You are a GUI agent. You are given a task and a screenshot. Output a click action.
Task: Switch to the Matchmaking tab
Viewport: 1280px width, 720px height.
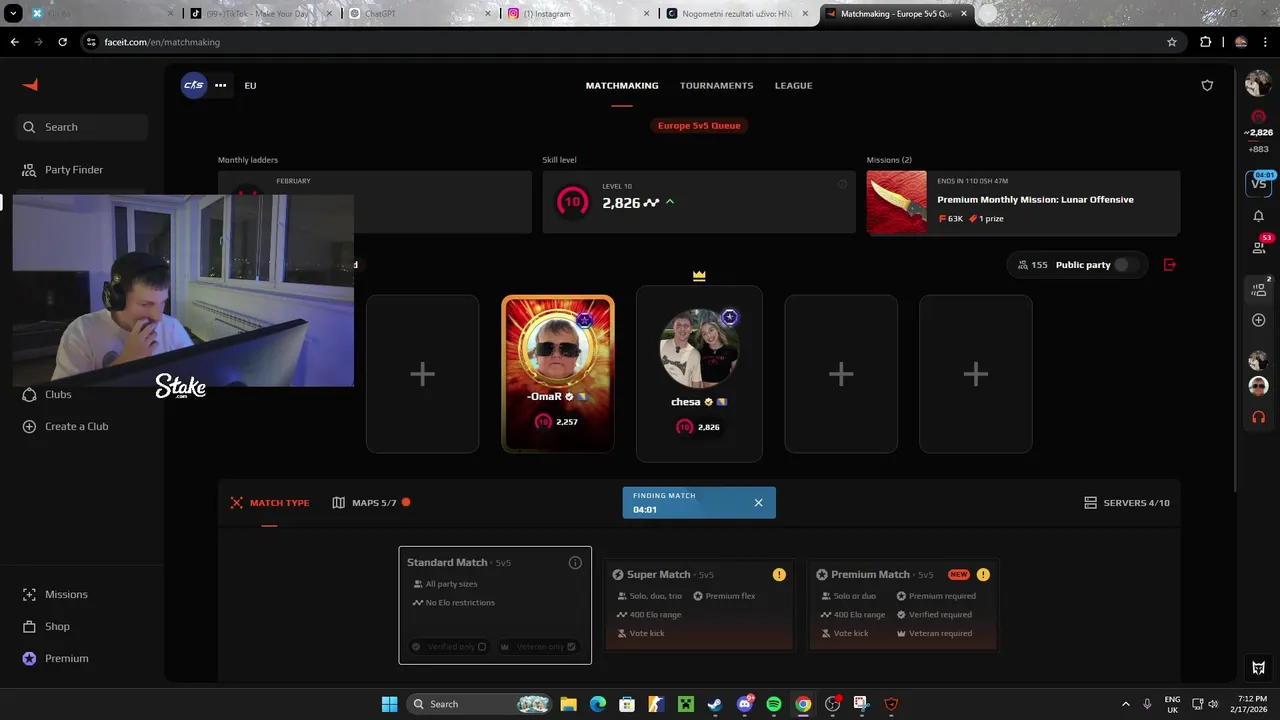(622, 85)
